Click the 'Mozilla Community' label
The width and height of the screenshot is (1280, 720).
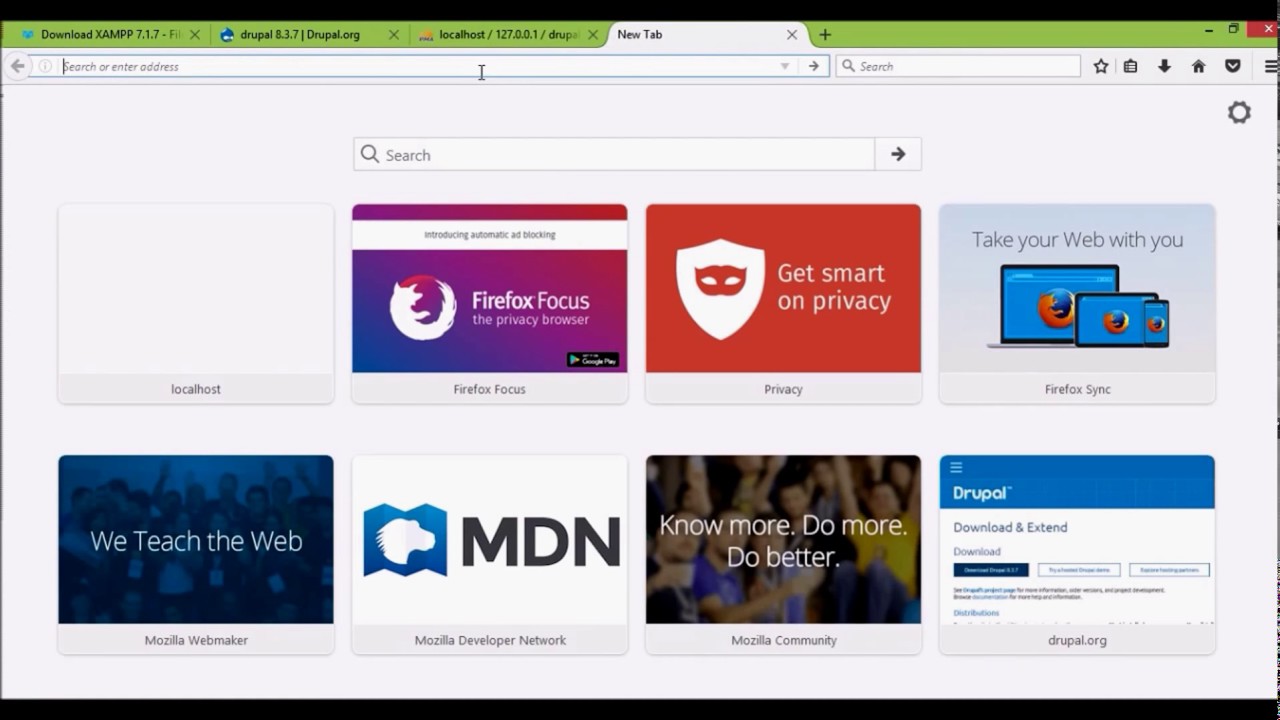783,640
